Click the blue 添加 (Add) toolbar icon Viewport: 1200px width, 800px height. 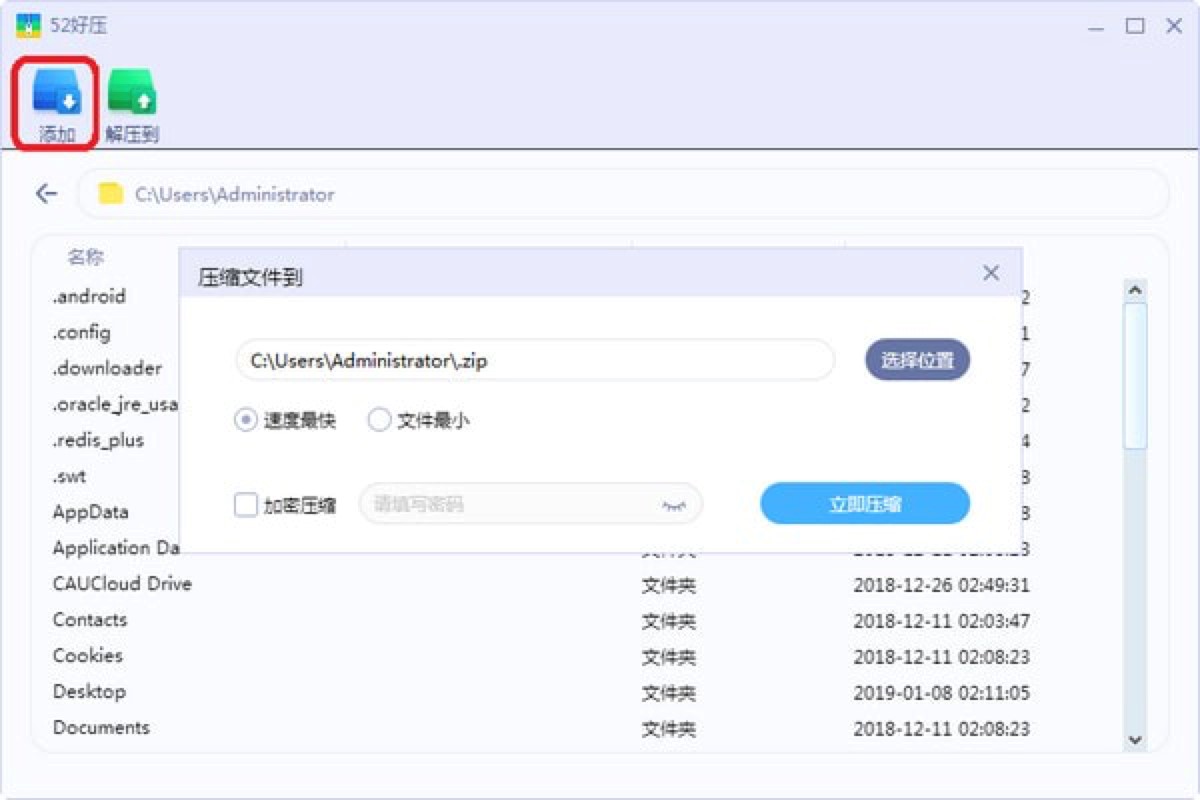pyautogui.click(x=56, y=93)
